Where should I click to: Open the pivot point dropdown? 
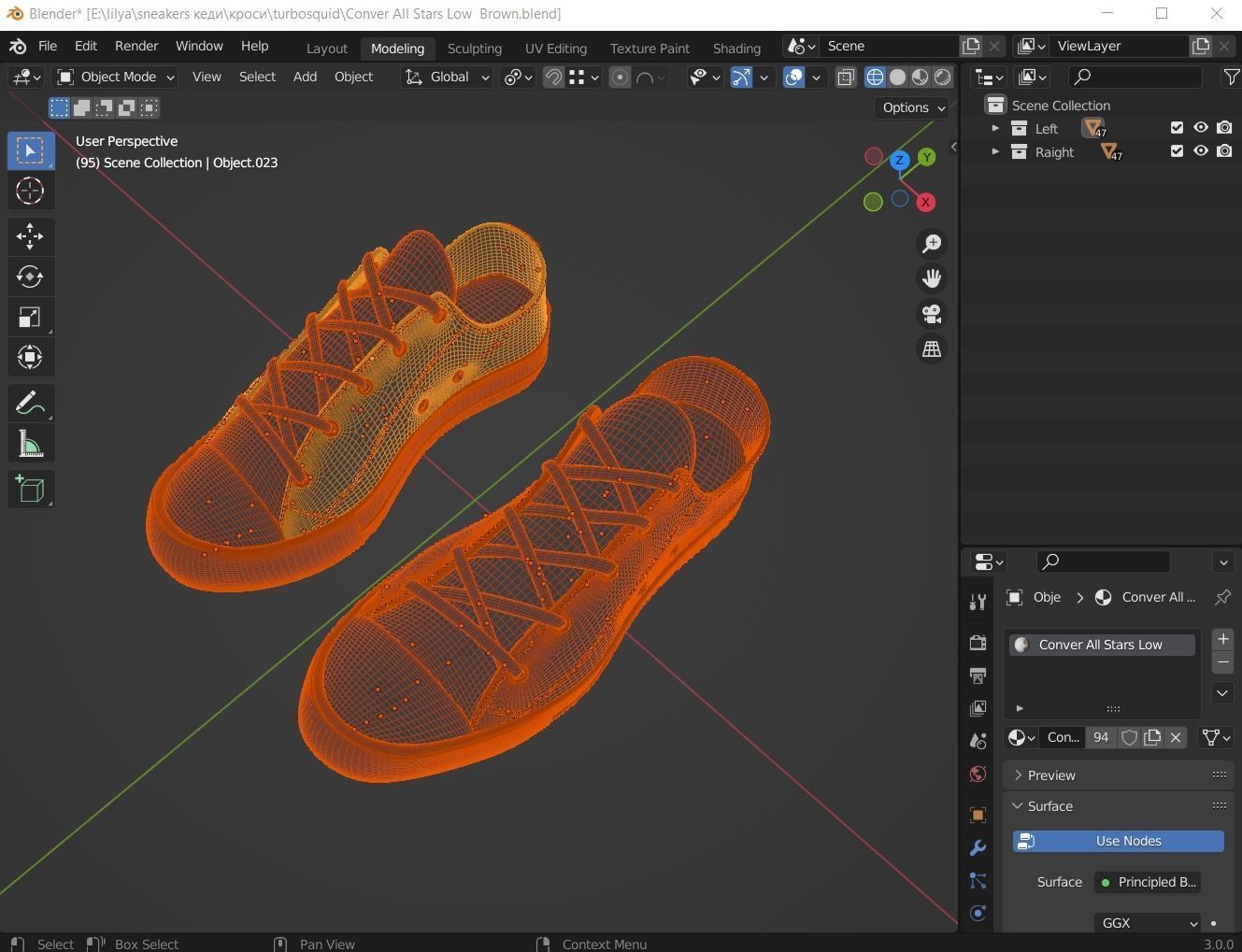point(518,77)
